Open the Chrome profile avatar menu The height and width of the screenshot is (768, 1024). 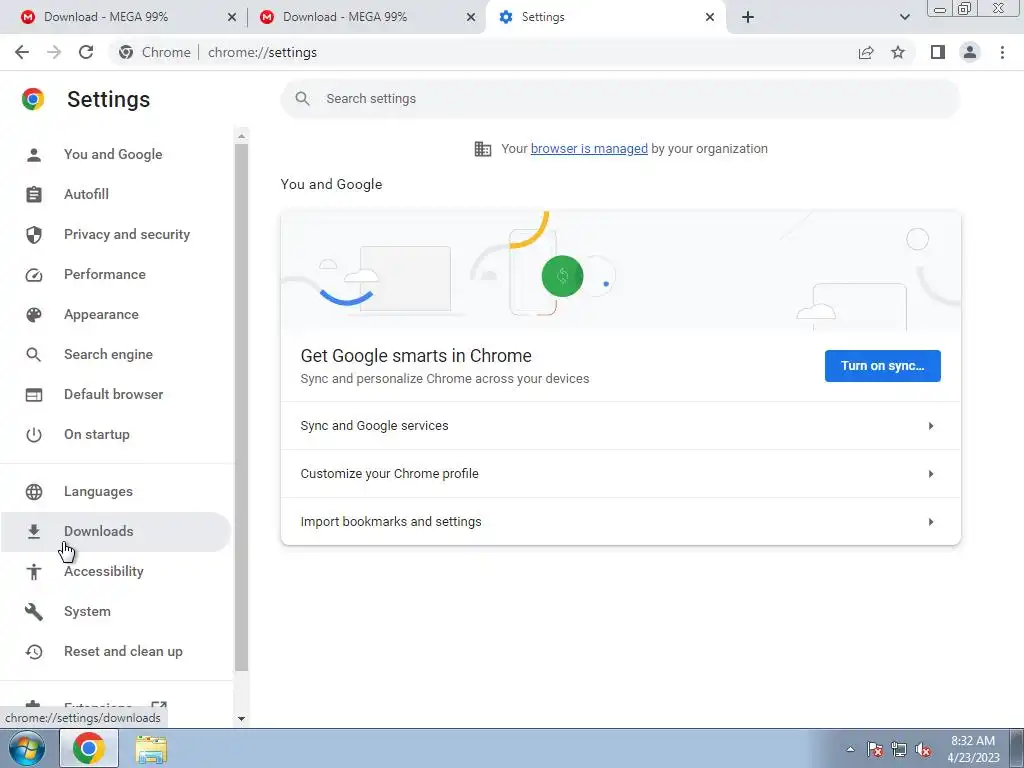(x=970, y=52)
